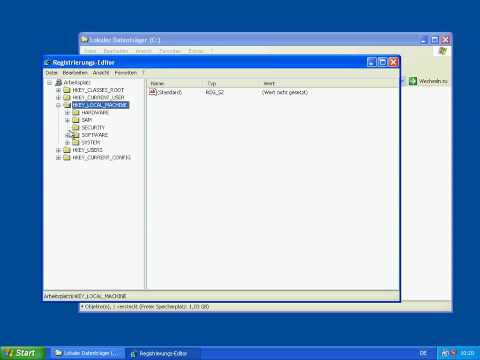Sort by the Name column header
480x360 pixels.
point(175,83)
